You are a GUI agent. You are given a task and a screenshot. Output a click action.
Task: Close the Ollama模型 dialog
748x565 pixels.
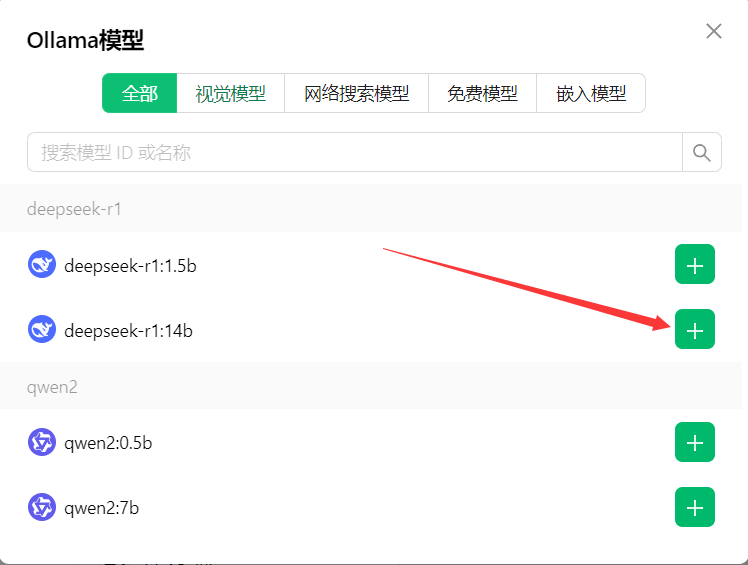[714, 31]
